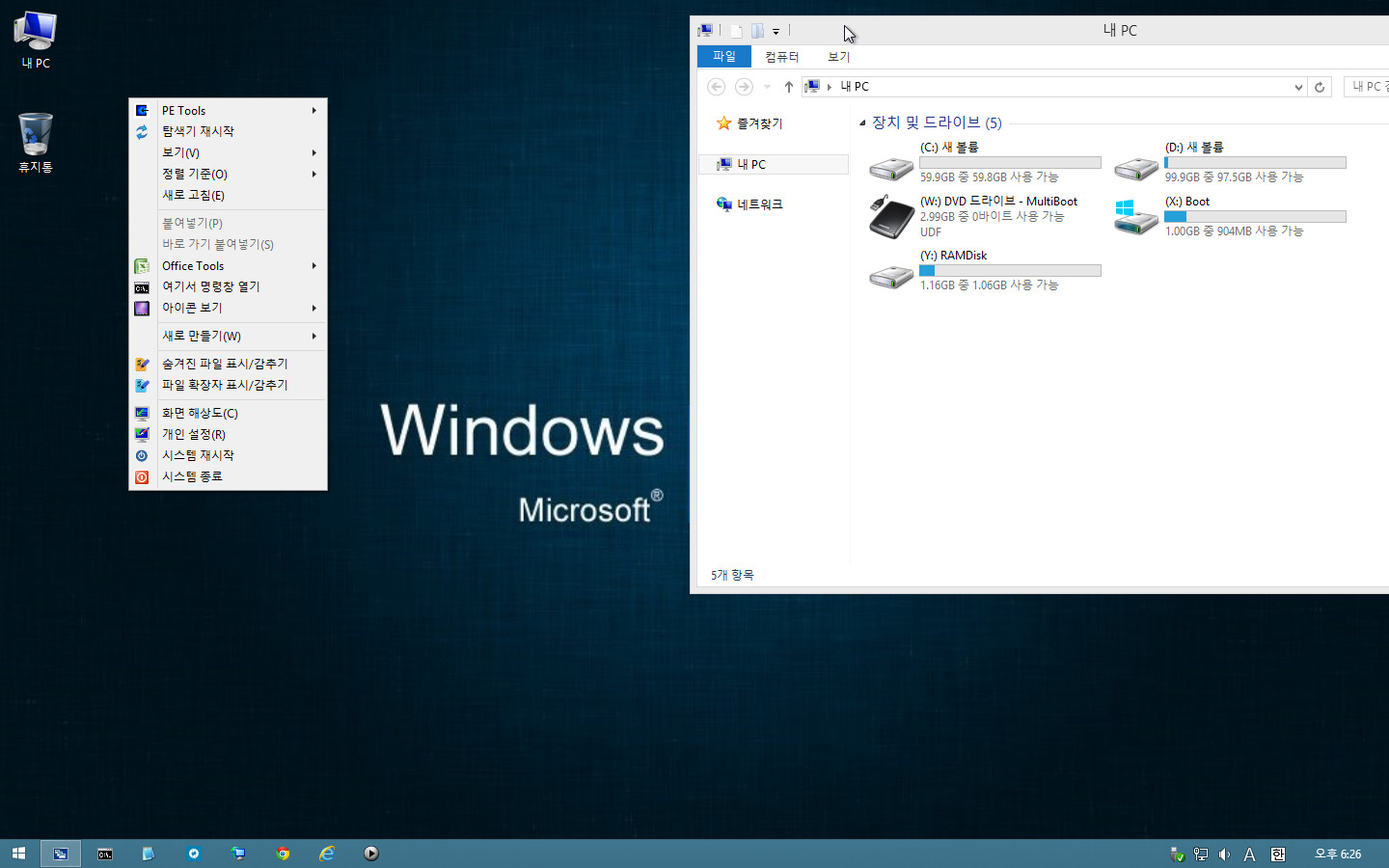Open the 보기(V) submenu
The width and height of the screenshot is (1389, 868).
point(228,152)
